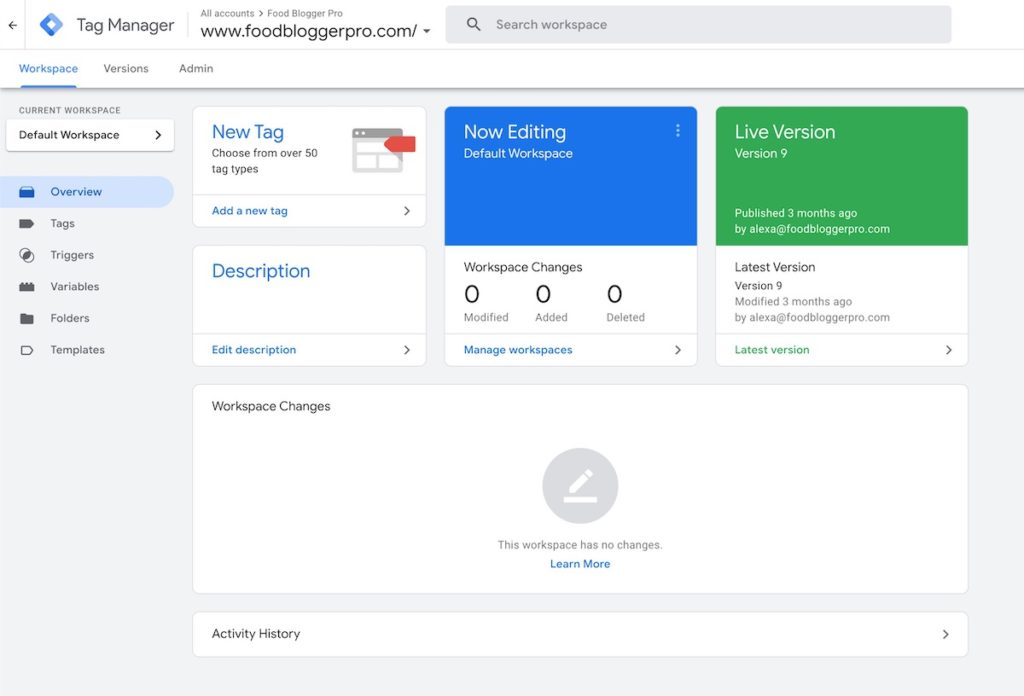Click the chevron beside Add a new tag
The height and width of the screenshot is (696, 1024).
coord(407,211)
